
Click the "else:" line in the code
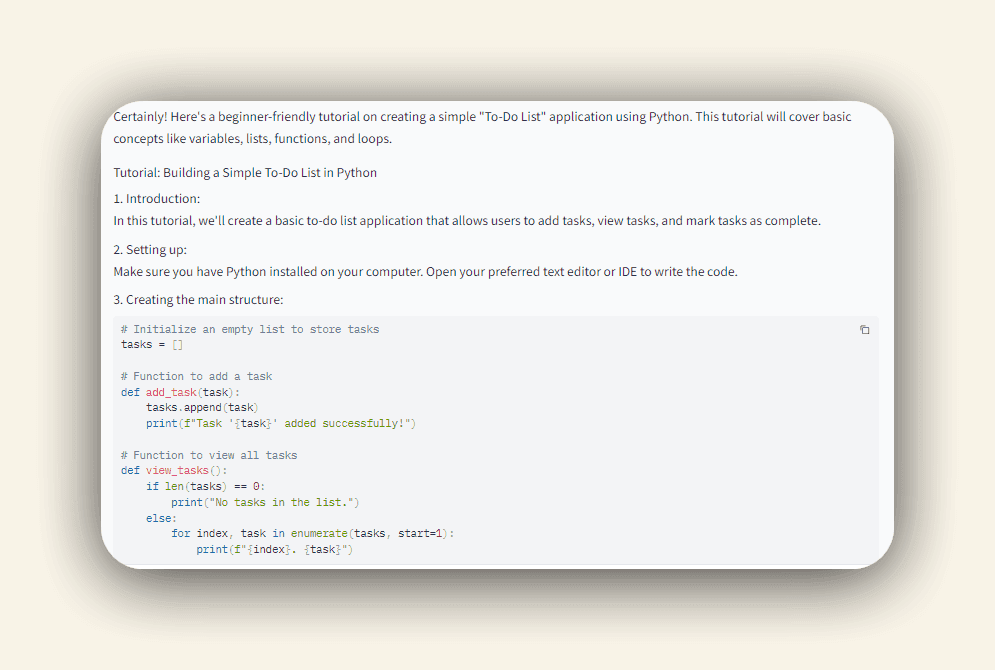click(x=161, y=518)
